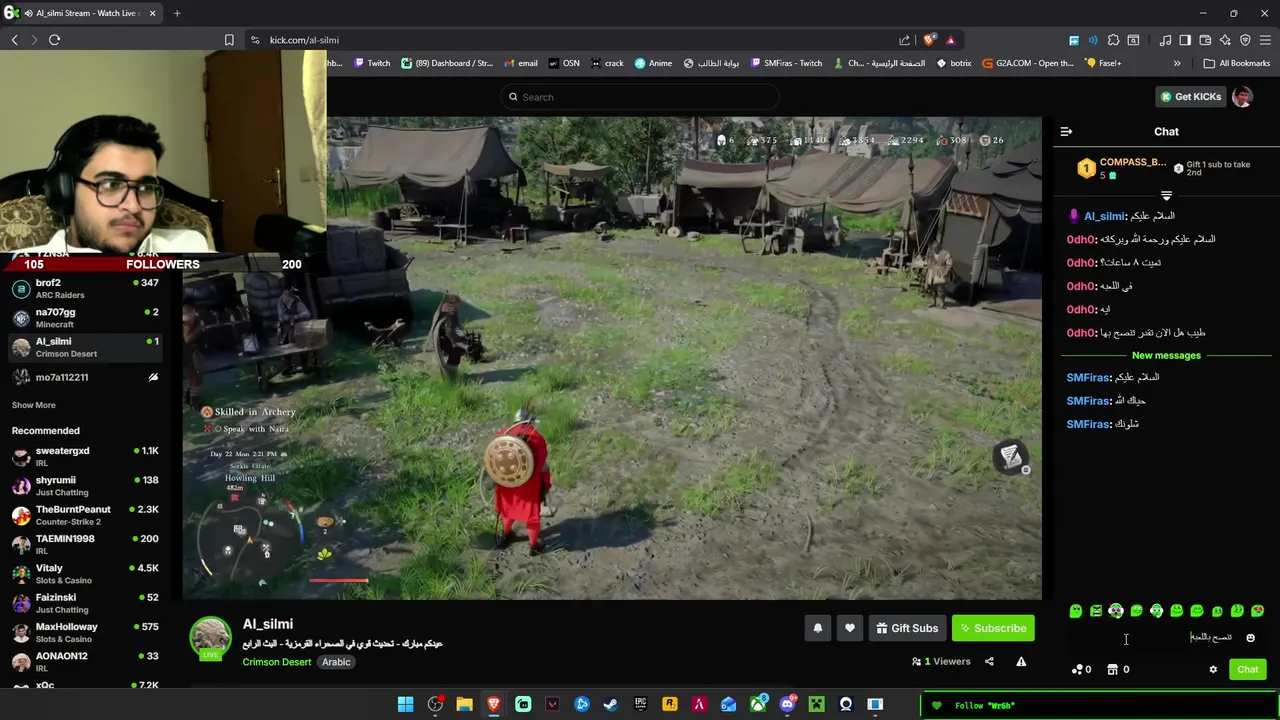Screen dimensions: 1280x720
Task: Close the Al_silmi Stream tab
Action: (x=154, y=13)
